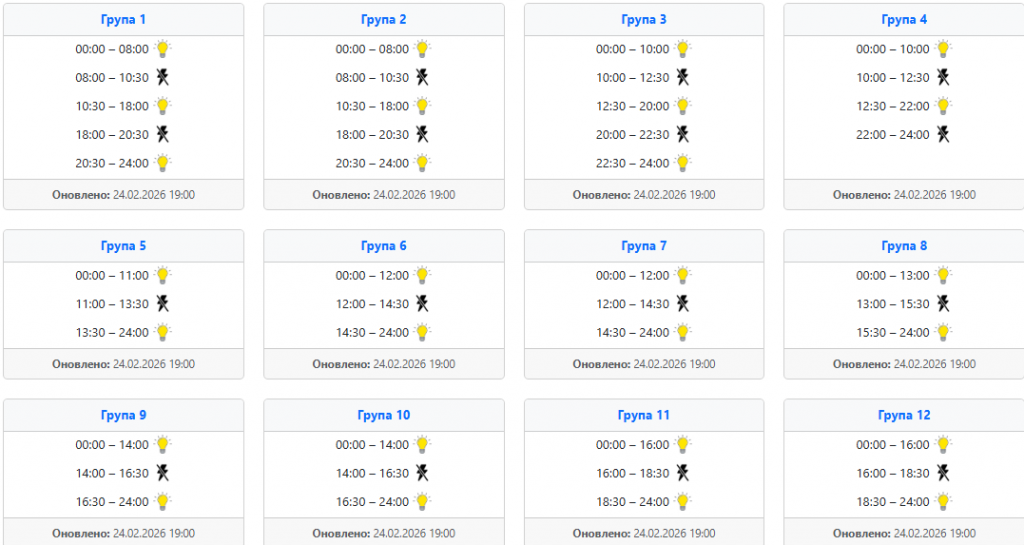Click light bulb for Група 6 14:30–24:00

coord(423,332)
